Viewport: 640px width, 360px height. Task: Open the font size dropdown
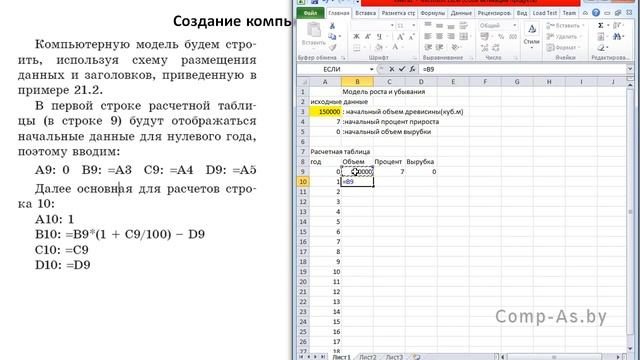(x=413, y=26)
